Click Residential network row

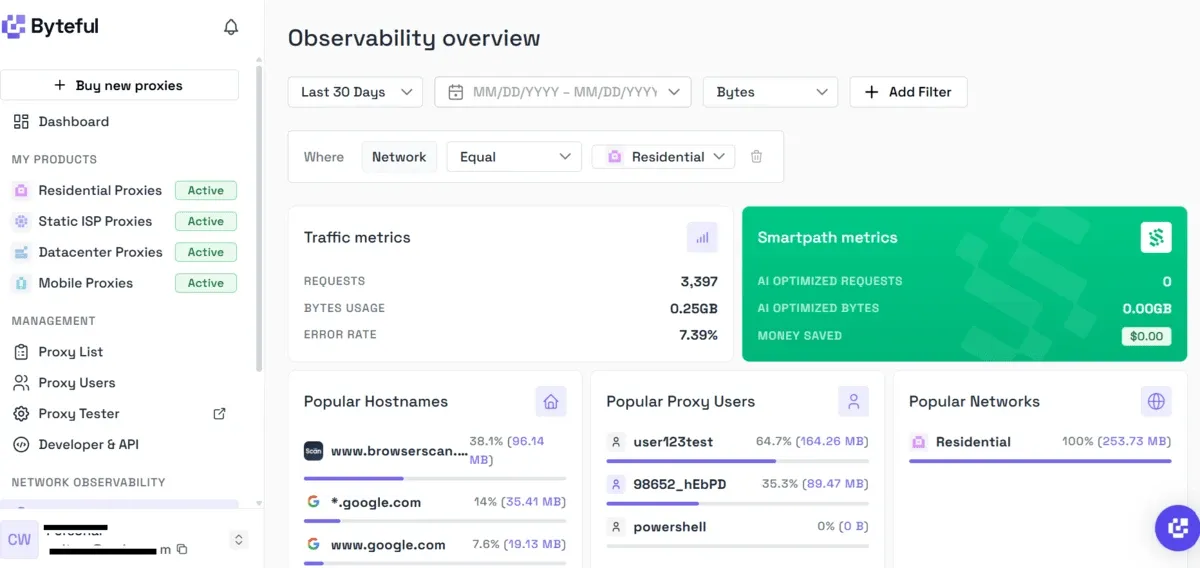click(1040, 447)
